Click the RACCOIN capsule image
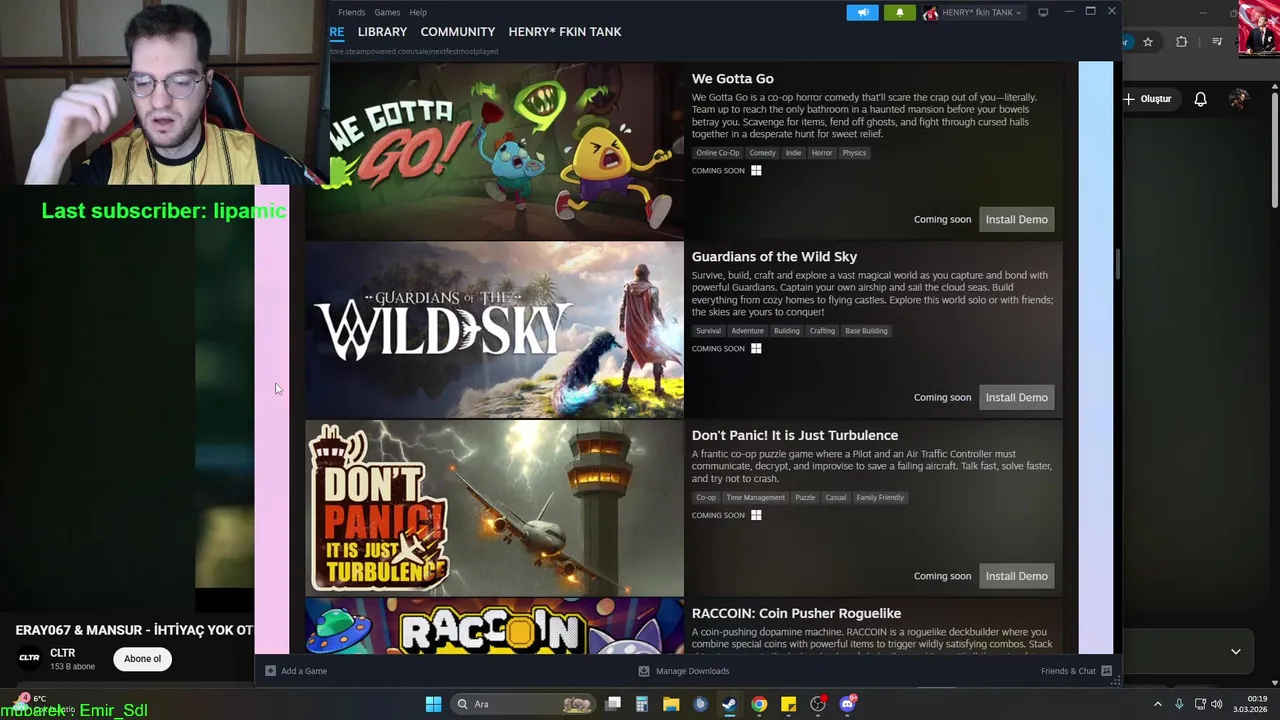This screenshot has width=1280, height=720. (x=494, y=626)
